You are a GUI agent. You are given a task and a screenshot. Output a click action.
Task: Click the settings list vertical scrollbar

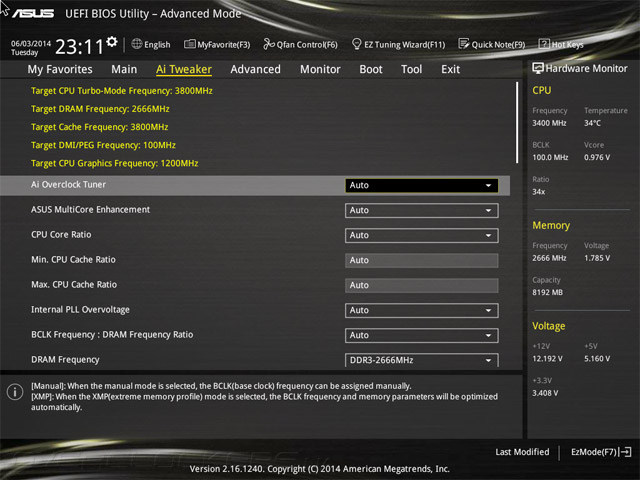517,122
